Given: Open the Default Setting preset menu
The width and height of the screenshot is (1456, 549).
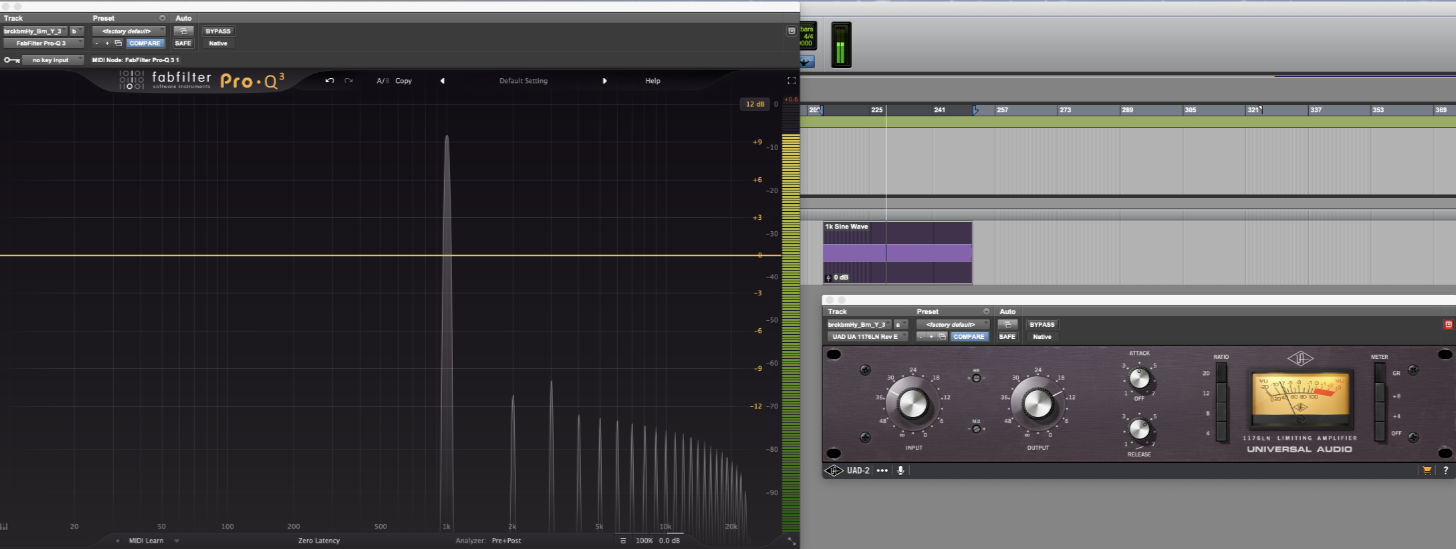Looking at the screenshot, I should [523, 81].
